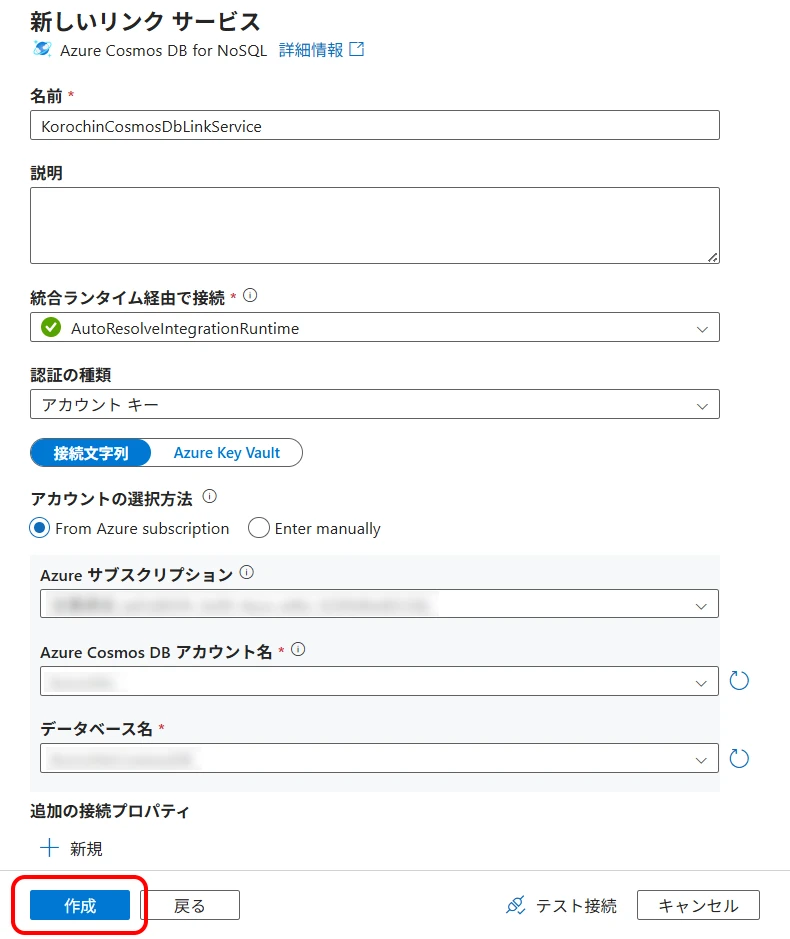The image size is (790, 939).
Task: Refresh the Azure Cosmos DB account list
Action: click(739, 681)
